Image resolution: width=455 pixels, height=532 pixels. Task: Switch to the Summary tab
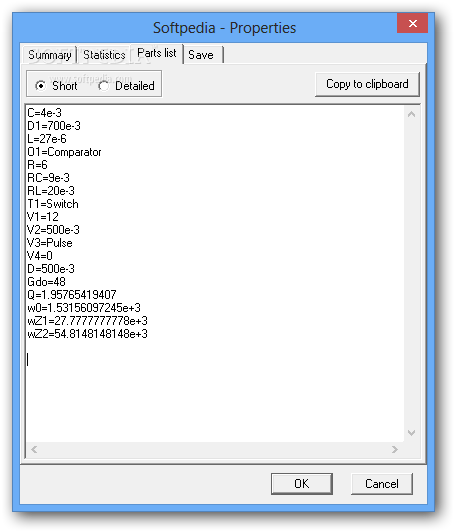coord(50,55)
